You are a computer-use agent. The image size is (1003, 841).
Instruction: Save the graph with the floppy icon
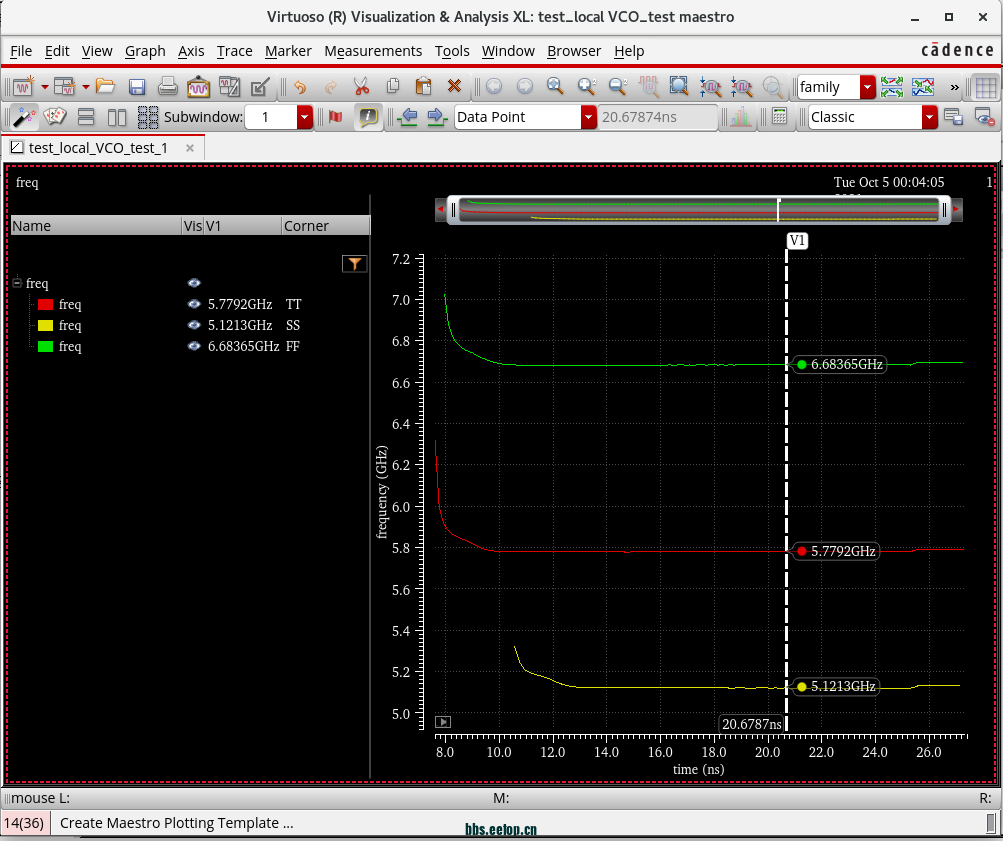[x=136, y=86]
